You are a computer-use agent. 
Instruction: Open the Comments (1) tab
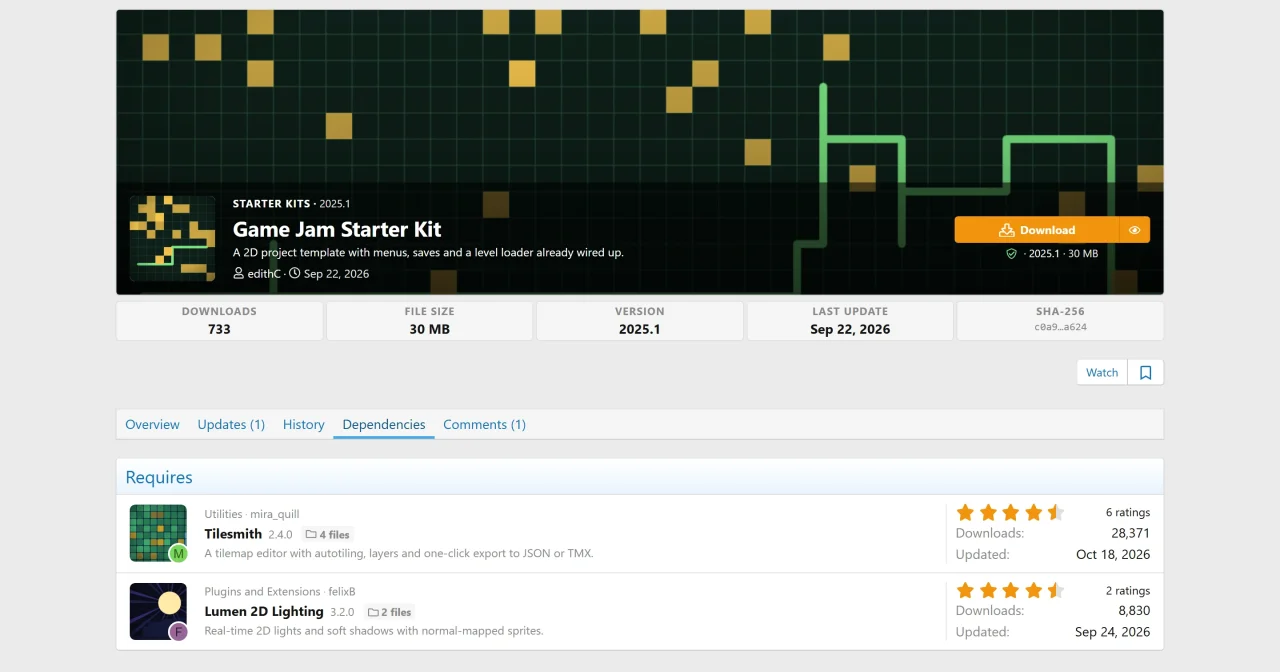(485, 424)
